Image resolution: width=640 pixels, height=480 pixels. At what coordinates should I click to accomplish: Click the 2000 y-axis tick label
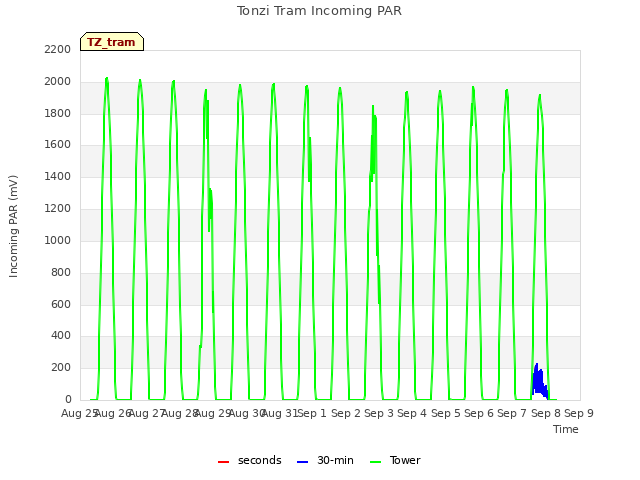(58, 81)
